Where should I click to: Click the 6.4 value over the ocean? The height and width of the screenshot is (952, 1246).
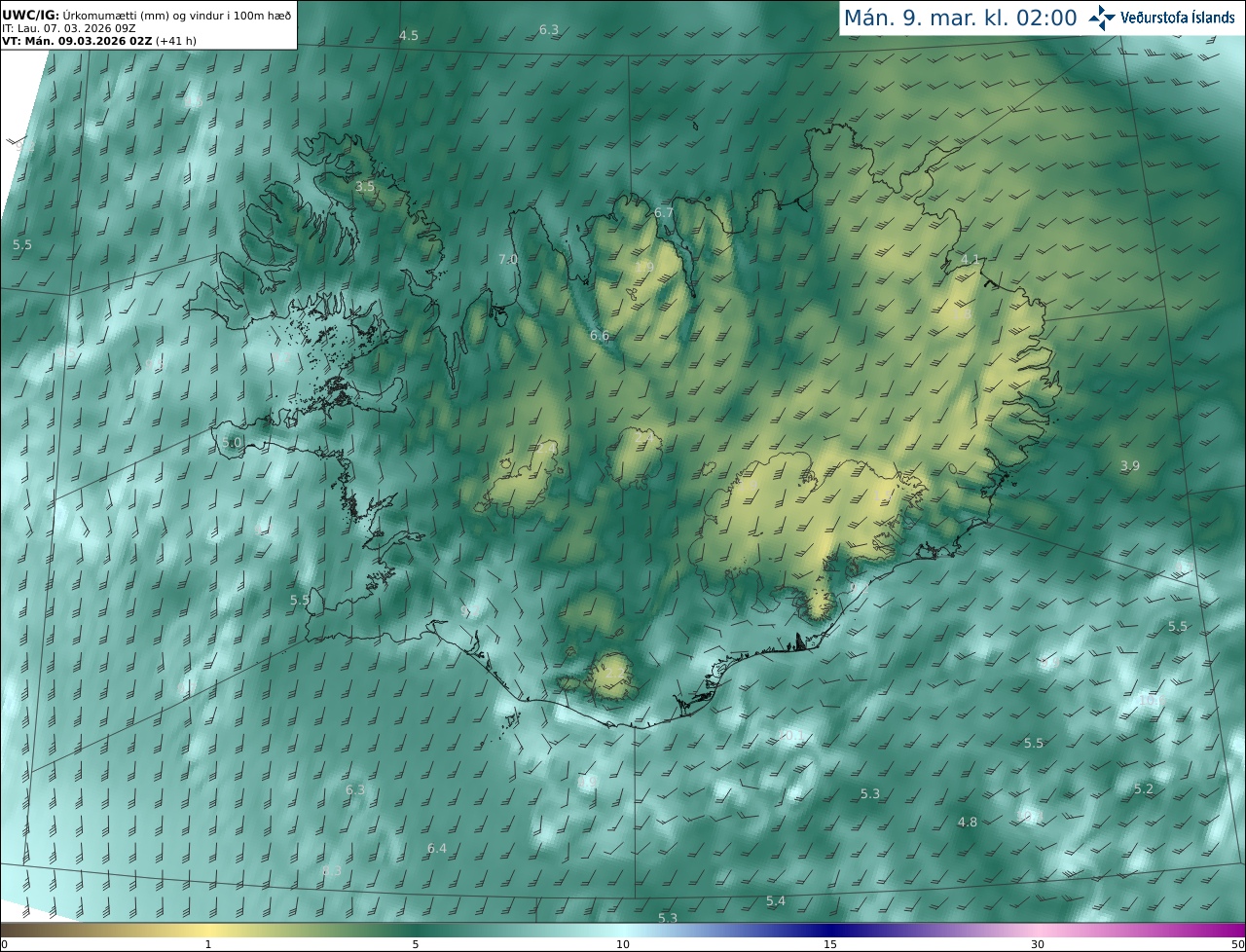(437, 849)
